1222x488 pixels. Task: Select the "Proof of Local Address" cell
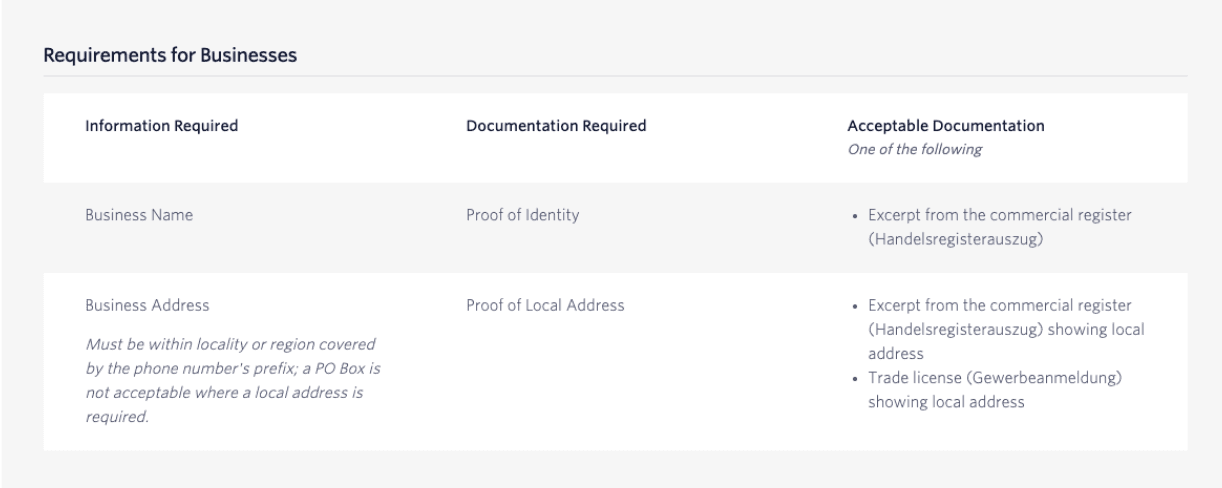click(x=546, y=304)
